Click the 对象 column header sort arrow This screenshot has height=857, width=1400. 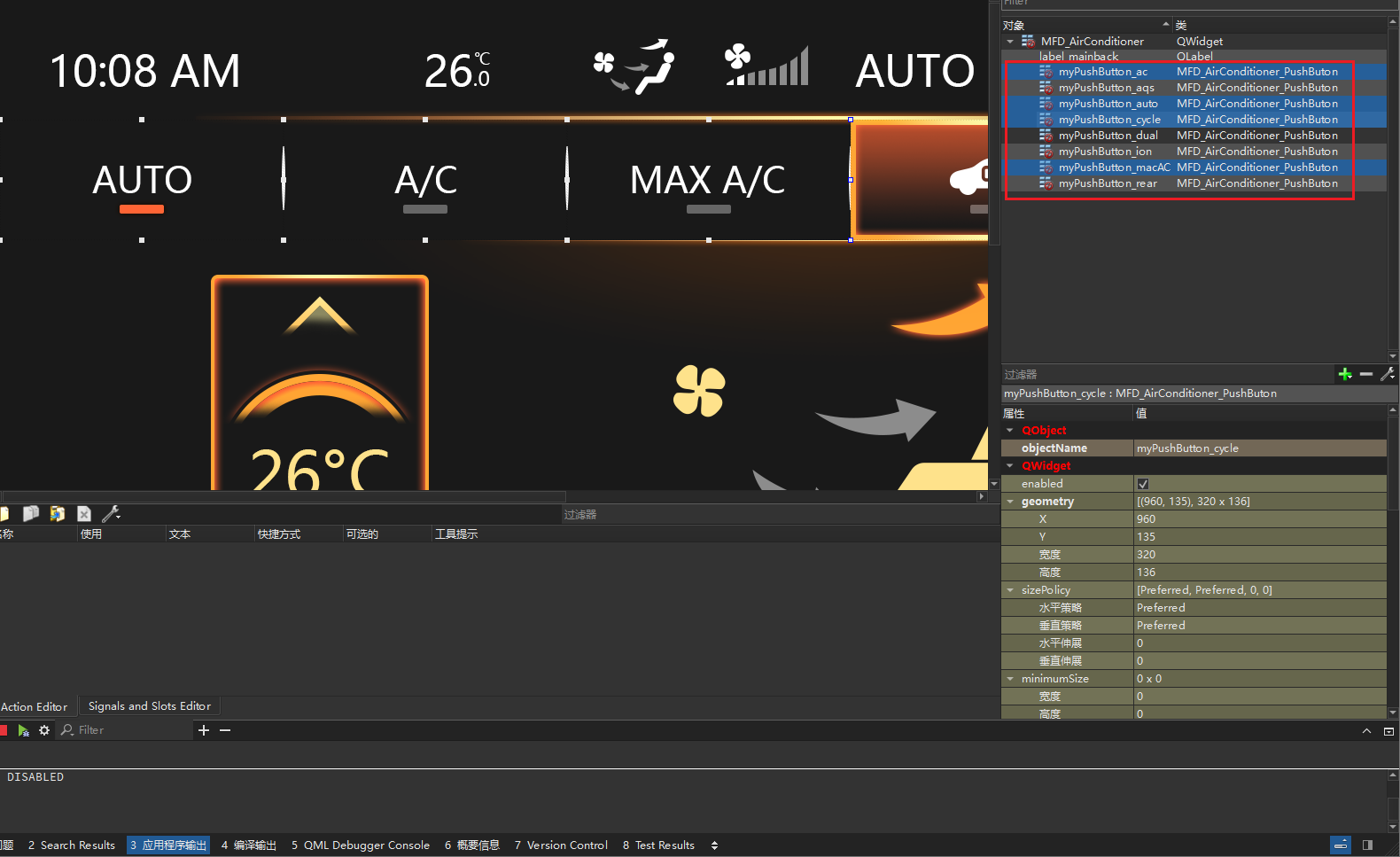tap(1166, 24)
